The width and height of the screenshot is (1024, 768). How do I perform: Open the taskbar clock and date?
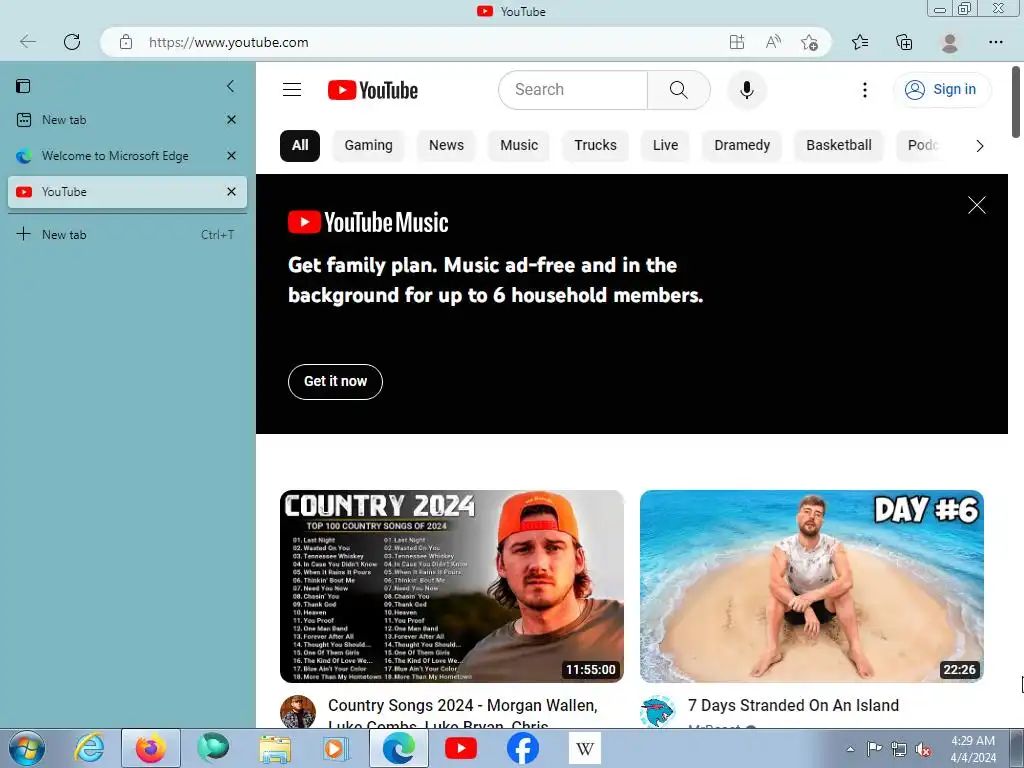tap(973, 749)
